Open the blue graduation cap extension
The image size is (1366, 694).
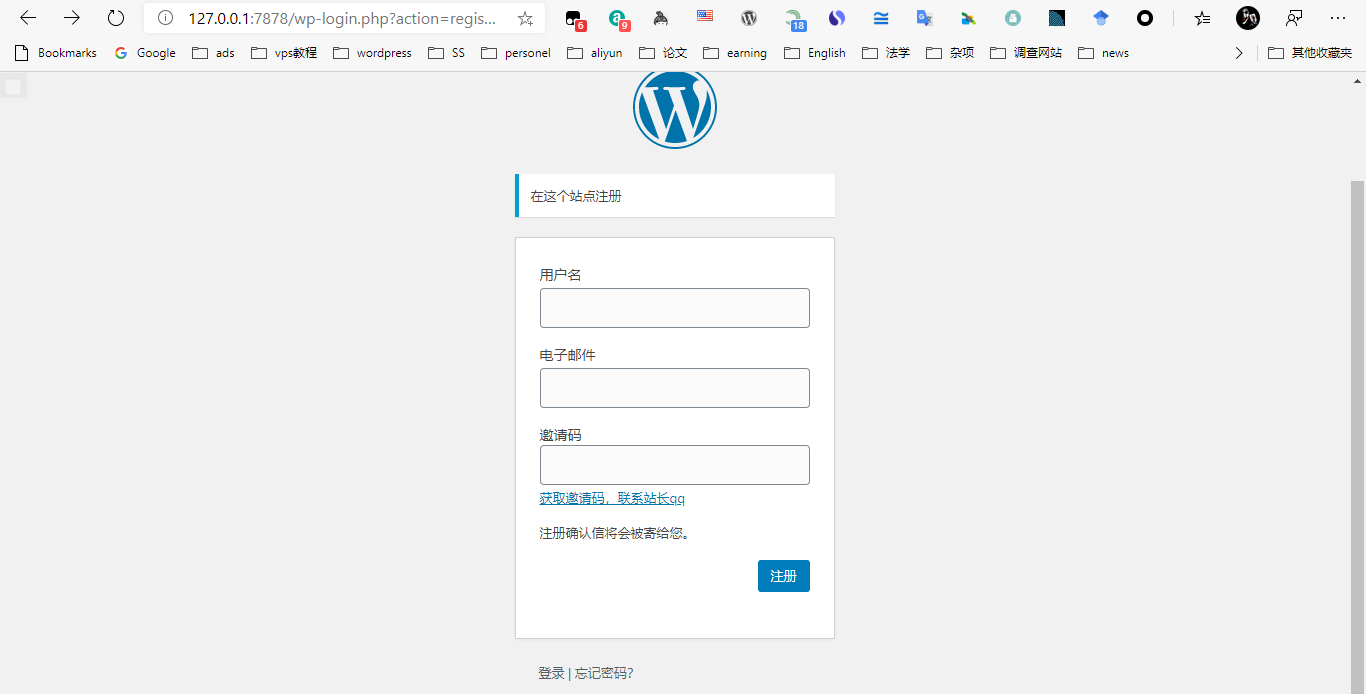coord(1101,18)
